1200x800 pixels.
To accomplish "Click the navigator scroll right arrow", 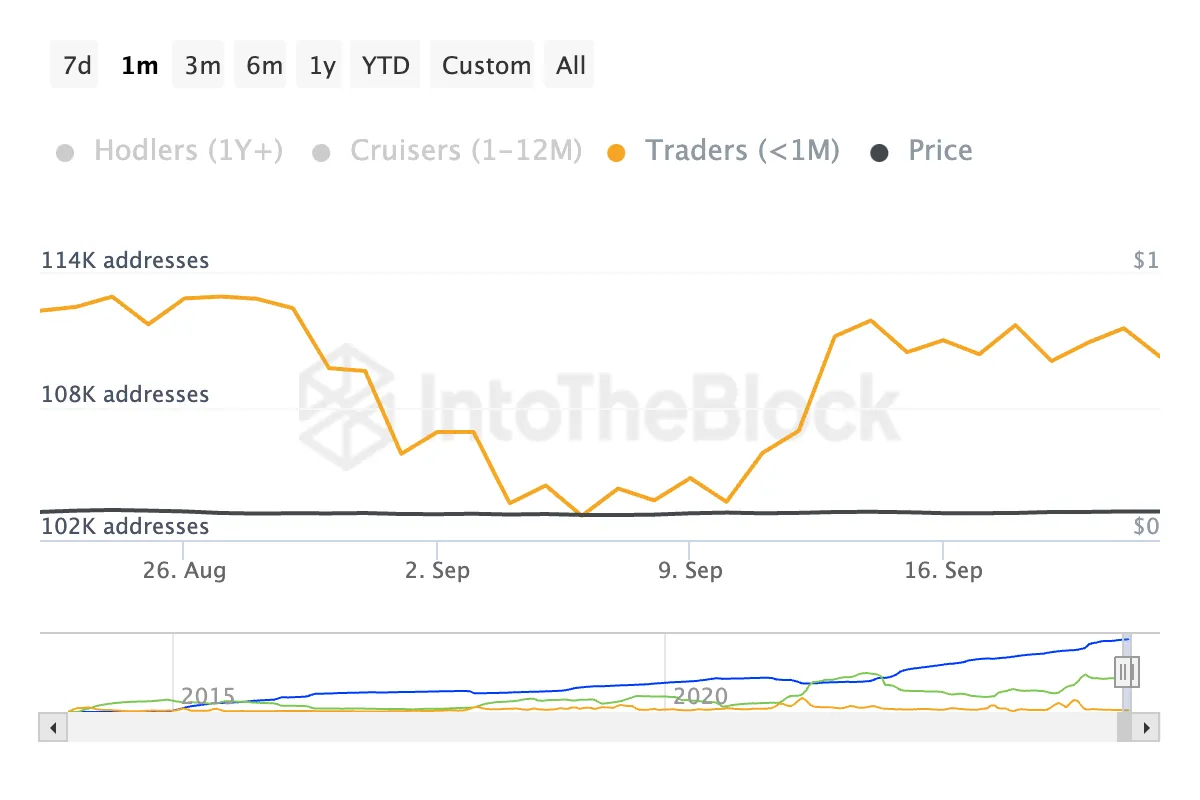I will (x=1148, y=727).
